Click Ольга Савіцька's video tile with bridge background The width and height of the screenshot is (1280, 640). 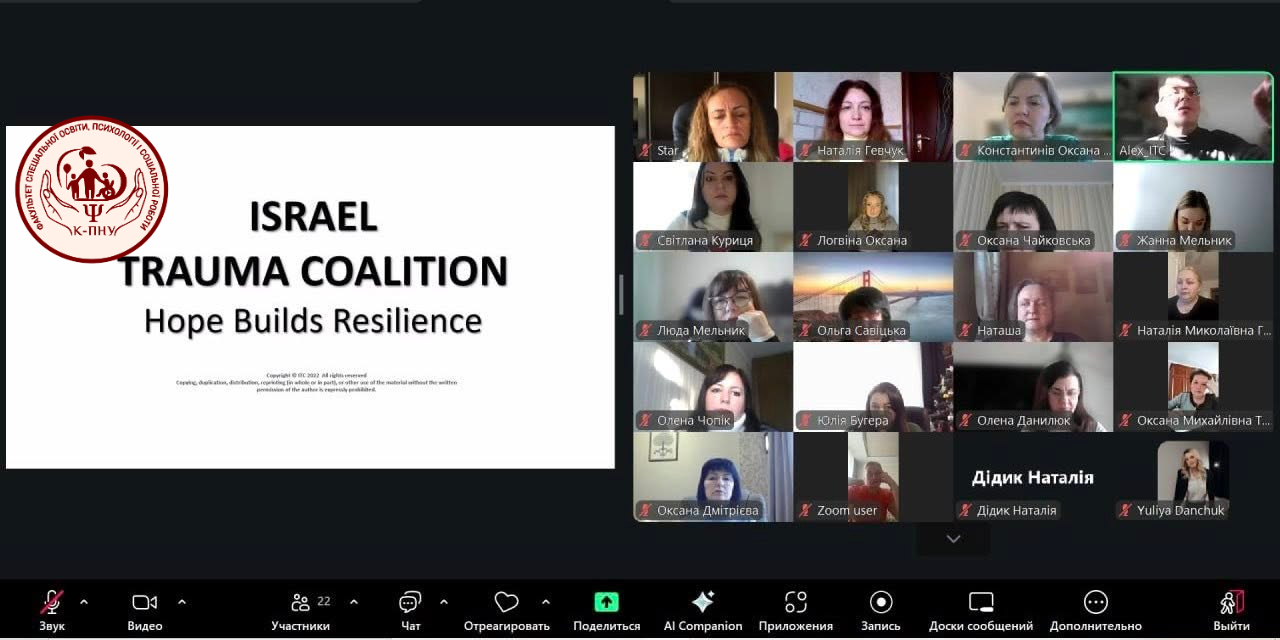click(873, 297)
